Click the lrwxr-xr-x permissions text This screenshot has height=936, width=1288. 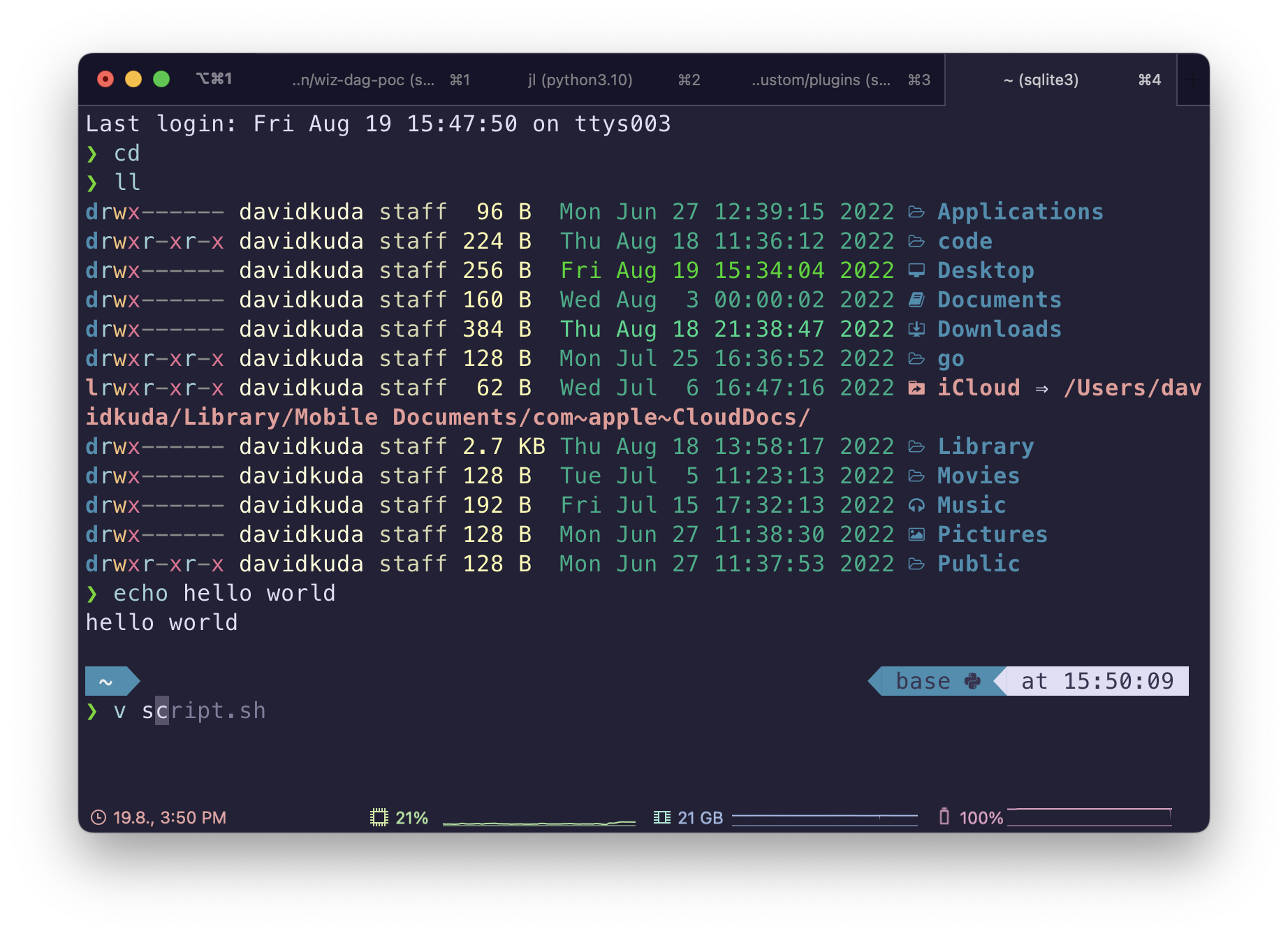click(x=154, y=388)
